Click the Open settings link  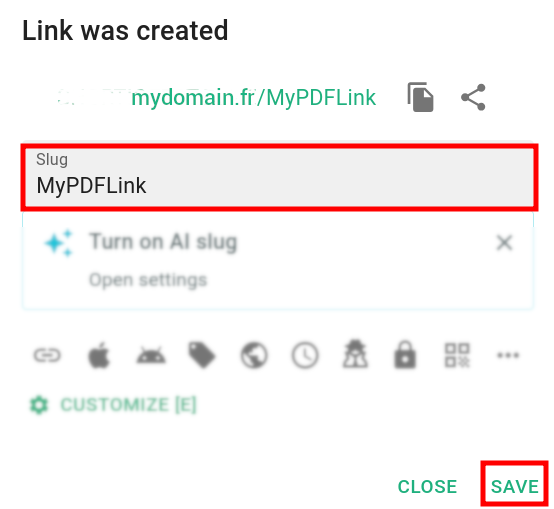coord(148,280)
